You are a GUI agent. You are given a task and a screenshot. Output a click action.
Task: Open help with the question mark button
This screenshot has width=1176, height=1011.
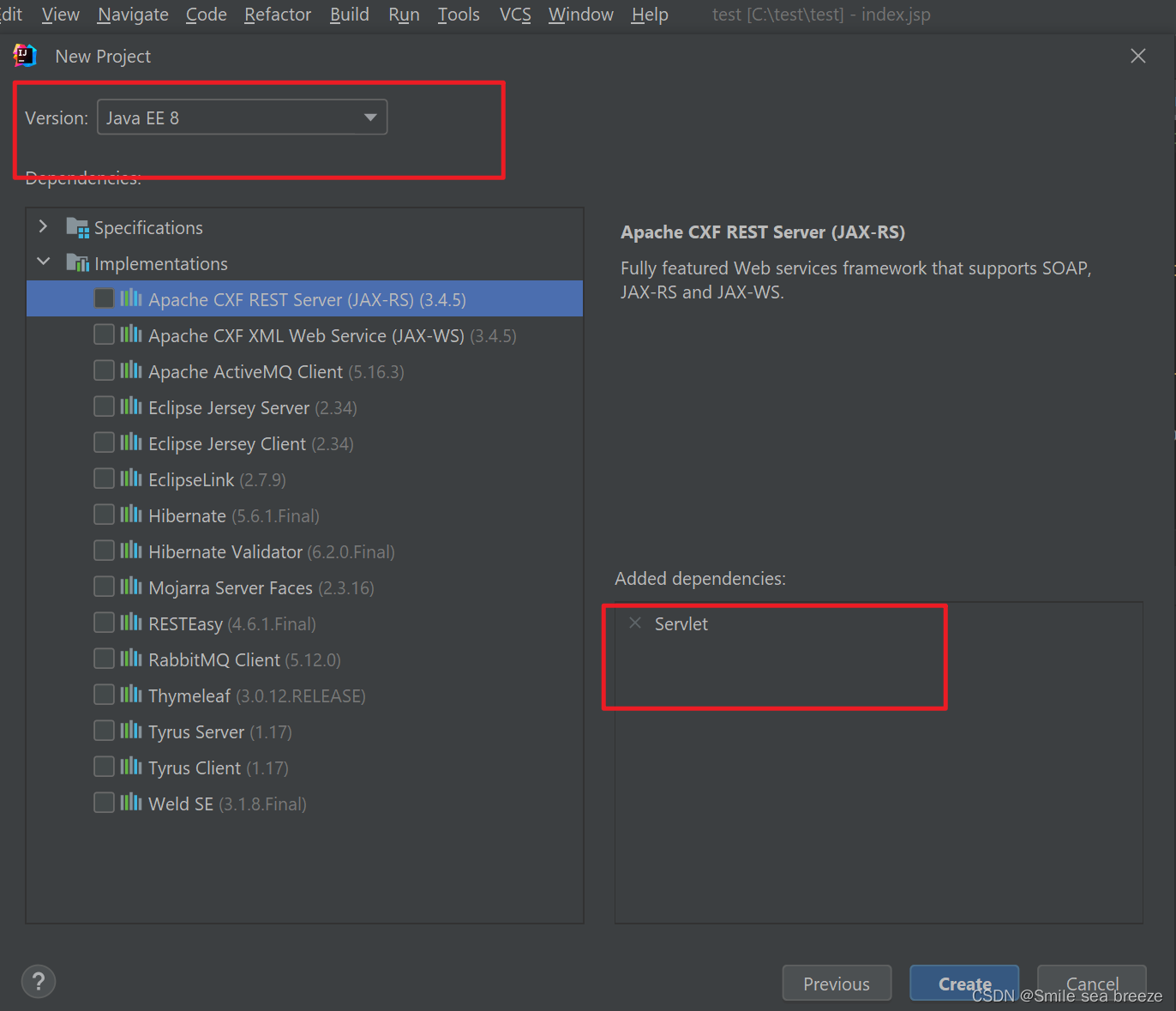(39, 982)
